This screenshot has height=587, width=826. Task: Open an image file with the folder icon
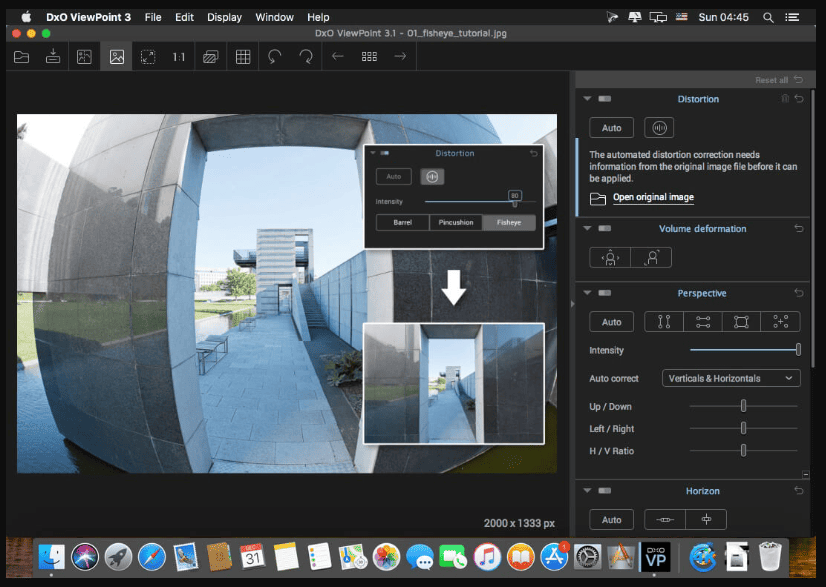pos(22,56)
